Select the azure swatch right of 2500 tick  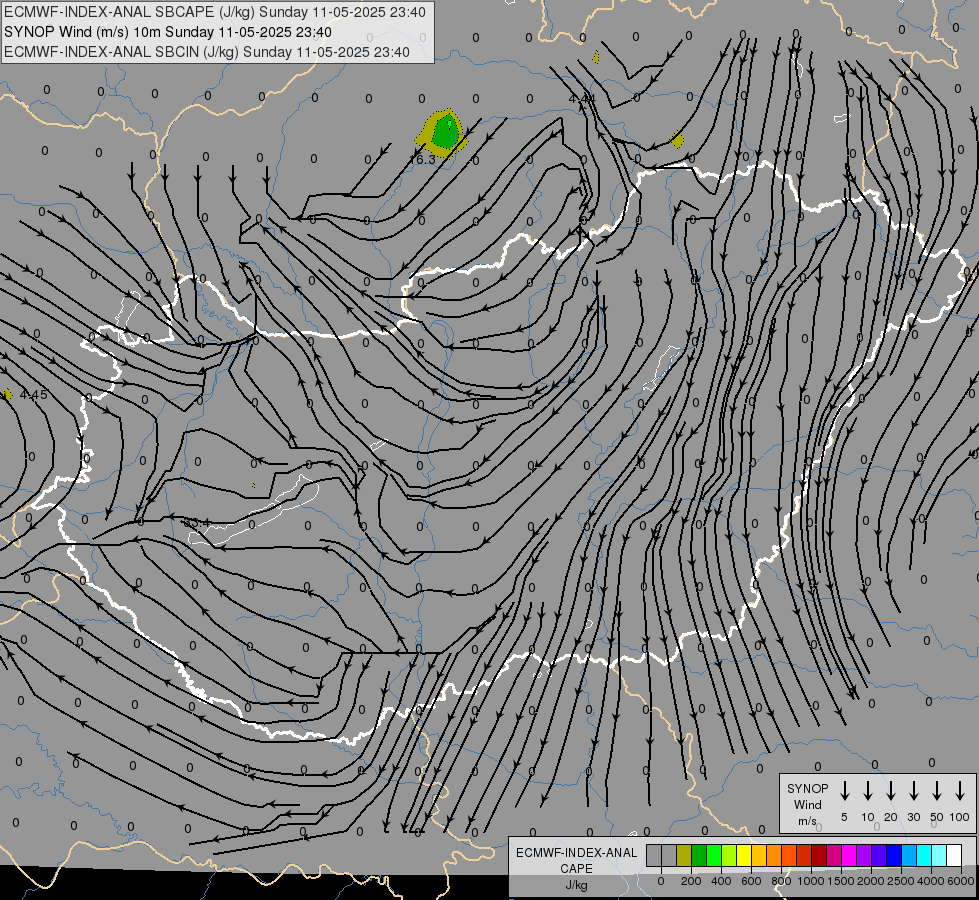(x=909, y=855)
